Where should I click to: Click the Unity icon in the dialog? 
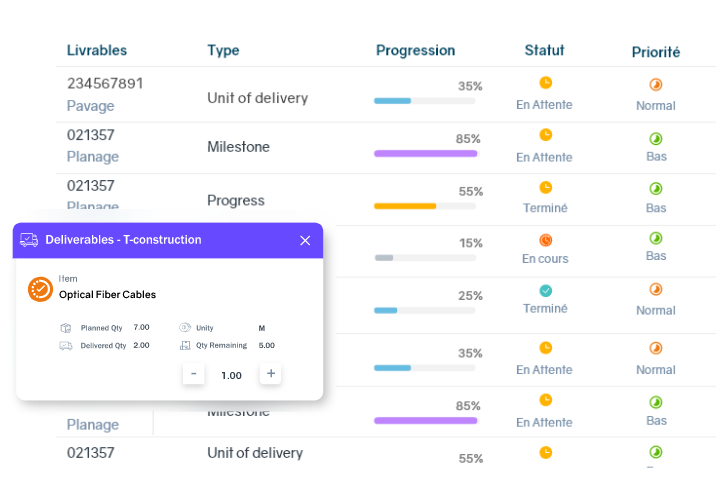point(185,327)
